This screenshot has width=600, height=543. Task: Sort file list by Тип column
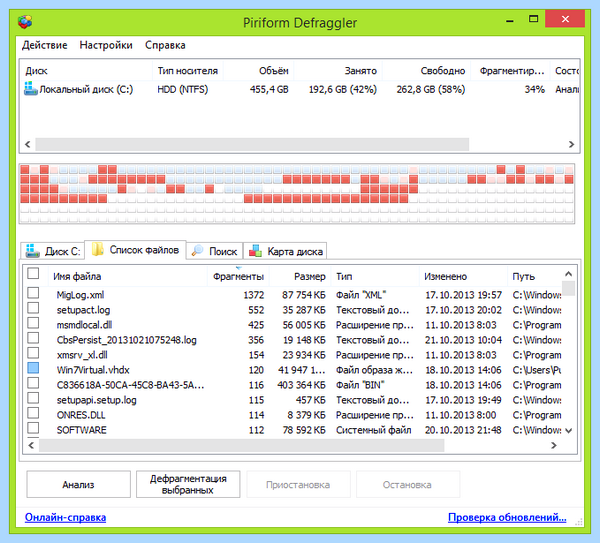375,276
